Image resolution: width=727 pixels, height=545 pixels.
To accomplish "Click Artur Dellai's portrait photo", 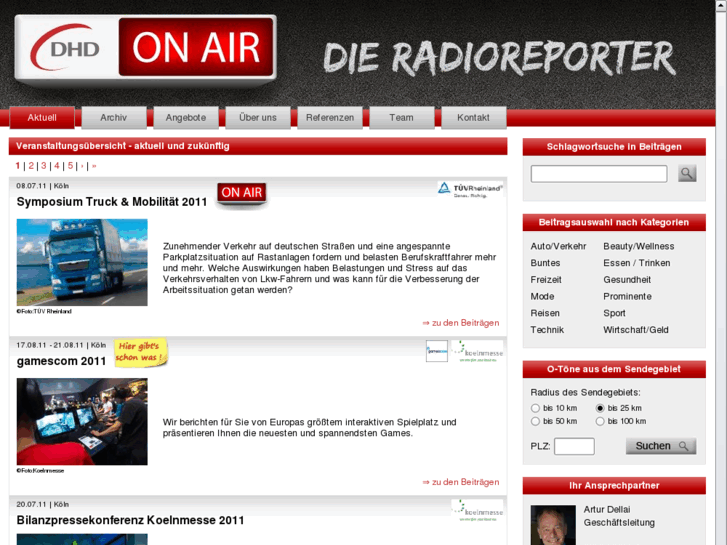I will 553,525.
